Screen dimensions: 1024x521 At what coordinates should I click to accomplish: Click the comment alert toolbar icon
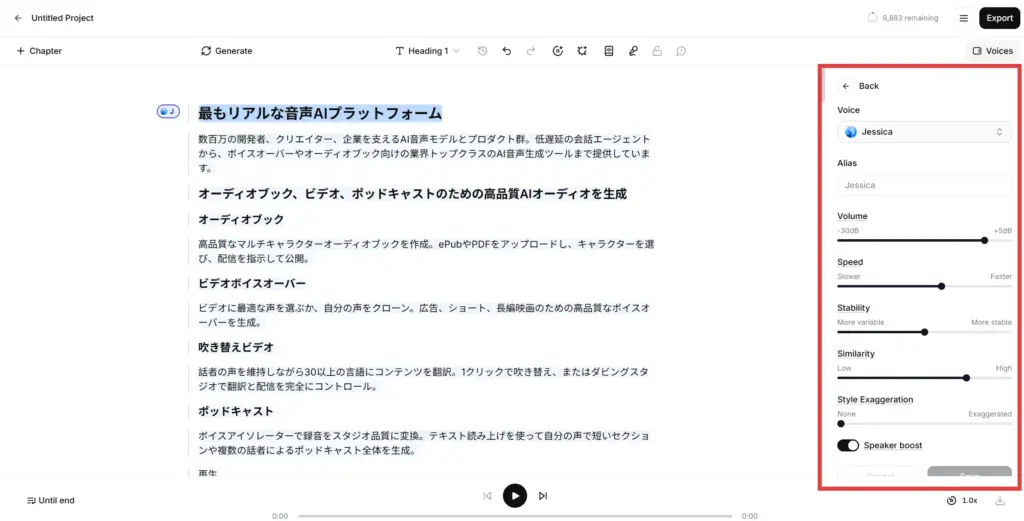point(681,51)
